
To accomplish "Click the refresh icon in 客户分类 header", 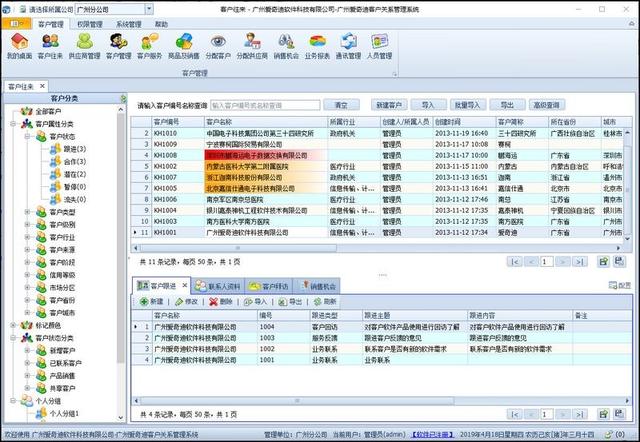I will [123, 98].
